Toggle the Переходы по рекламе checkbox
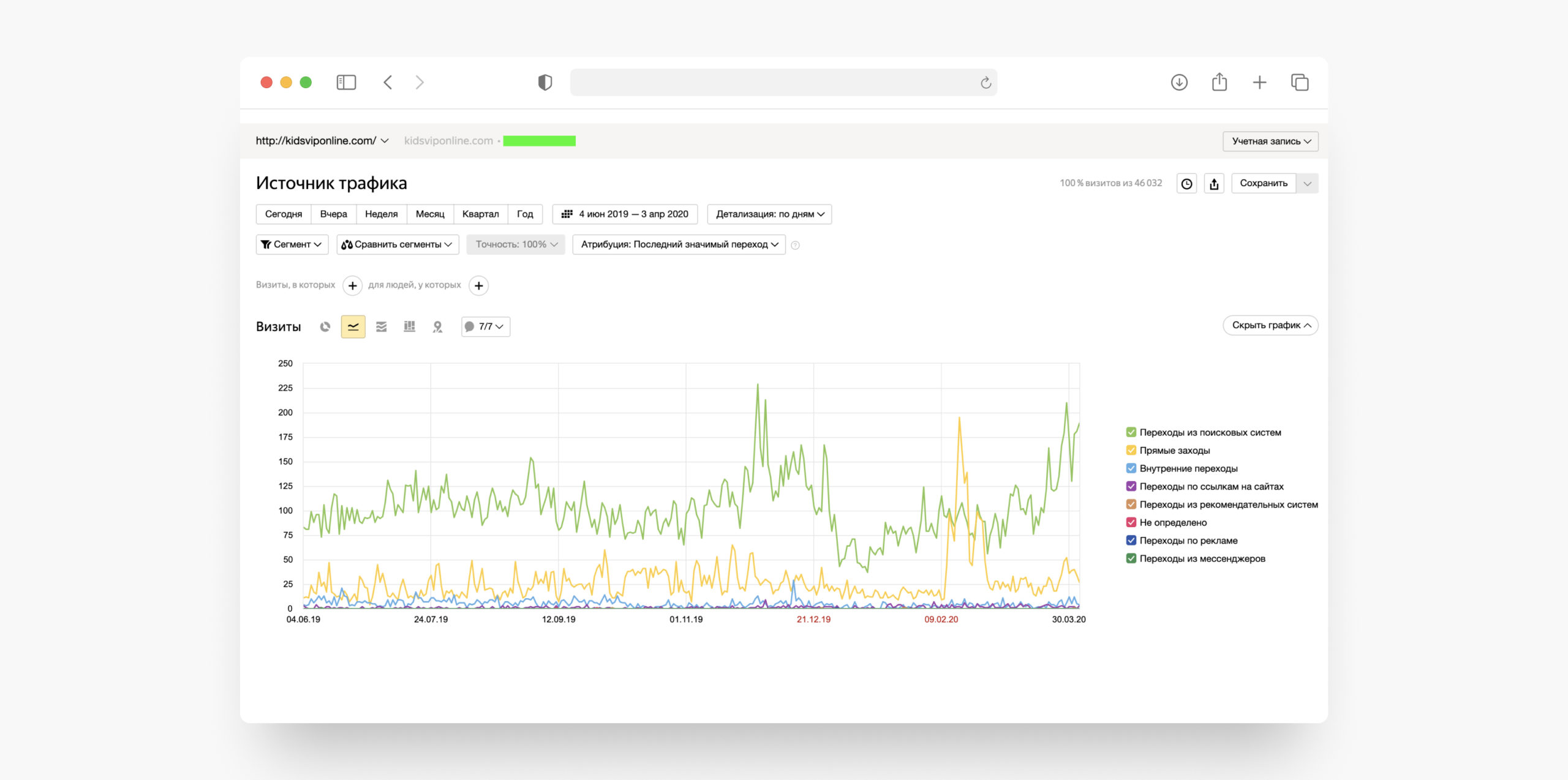This screenshot has height=780, width=1568. click(1131, 541)
